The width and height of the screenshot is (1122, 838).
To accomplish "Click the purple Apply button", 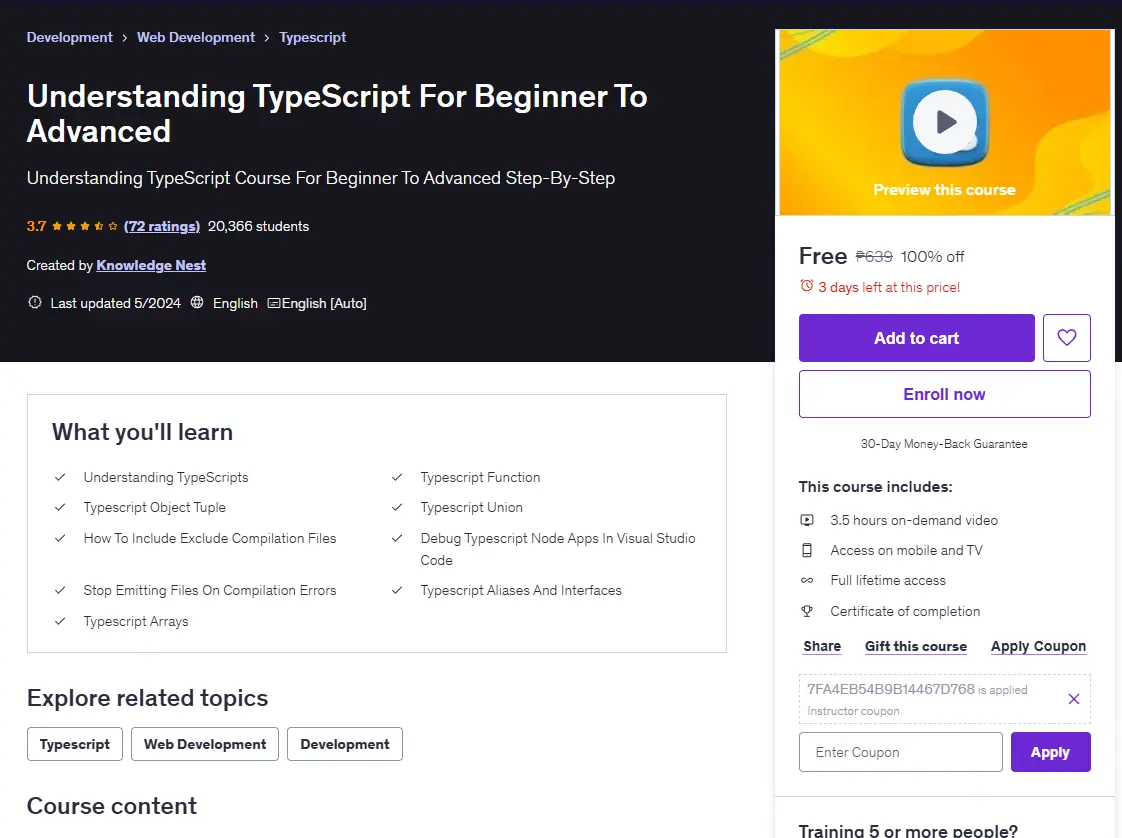I will point(1050,752).
